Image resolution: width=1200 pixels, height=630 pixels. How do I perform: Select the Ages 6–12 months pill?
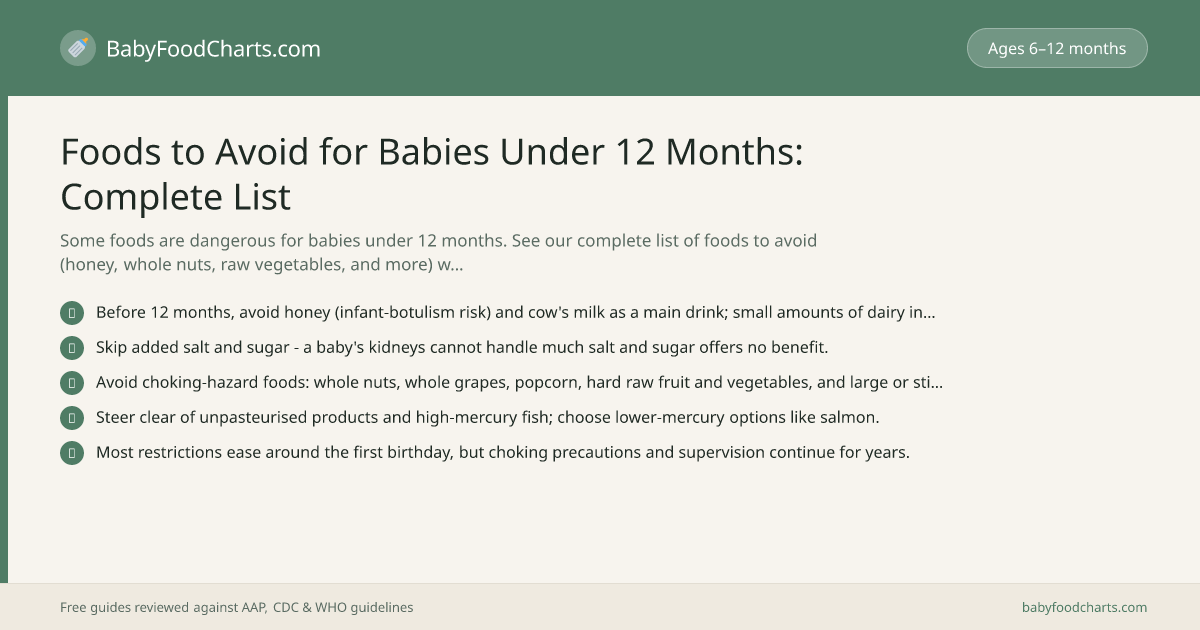pos(1057,48)
